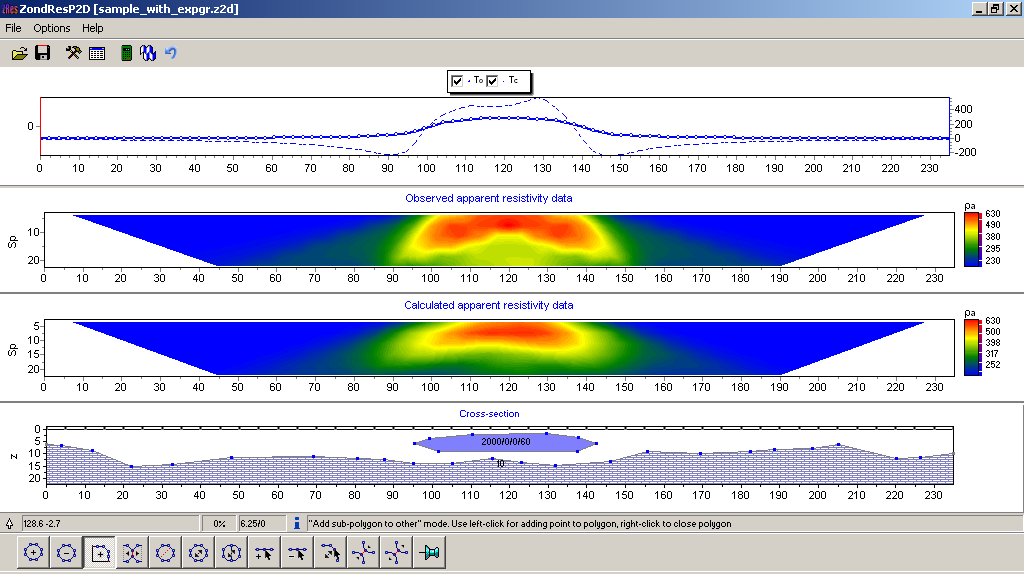Image resolution: width=1024 pixels, height=574 pixels.
Task: Open the data table icon
Action: coord(97,53)
